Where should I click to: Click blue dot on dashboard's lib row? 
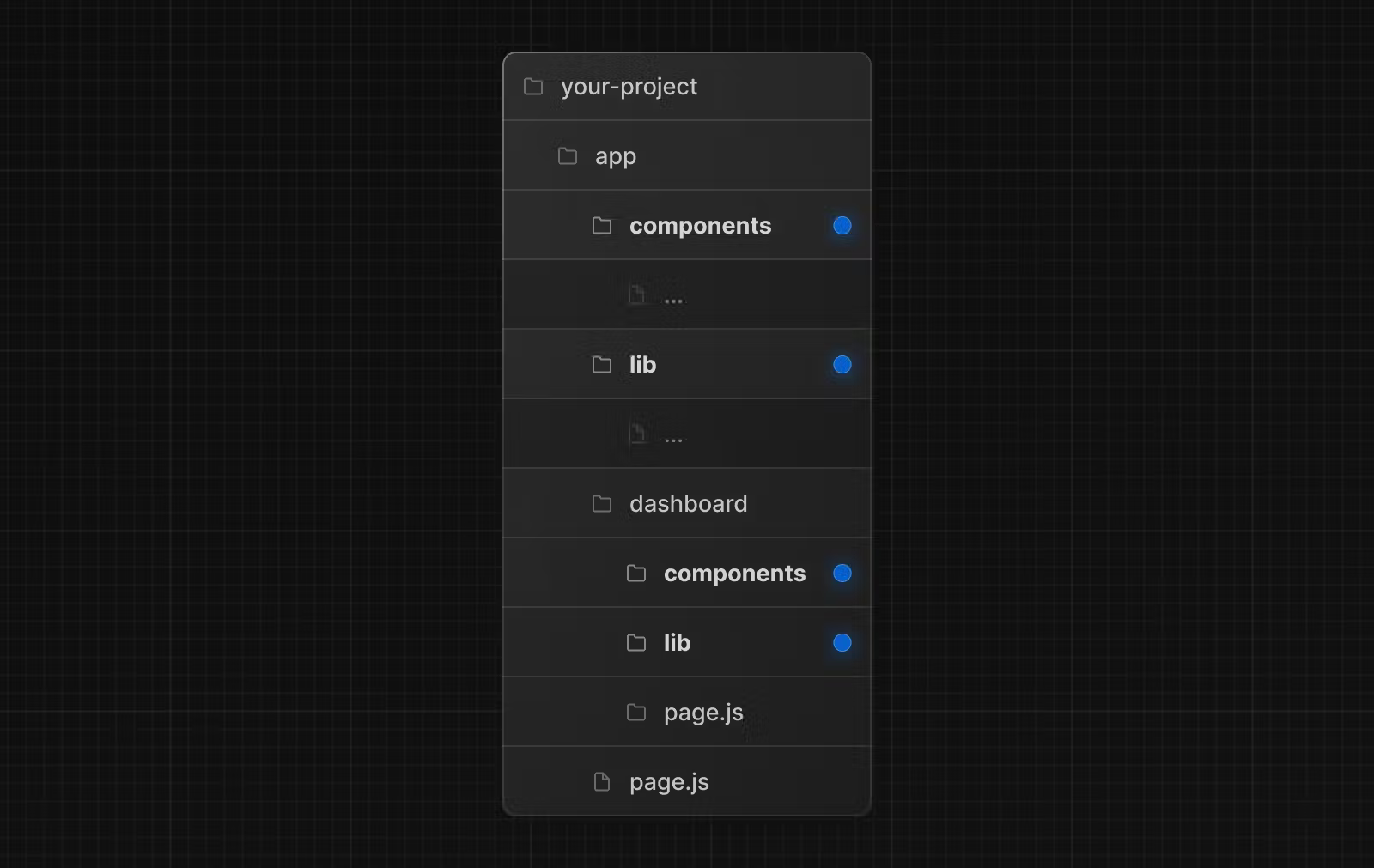pos(842,643)
